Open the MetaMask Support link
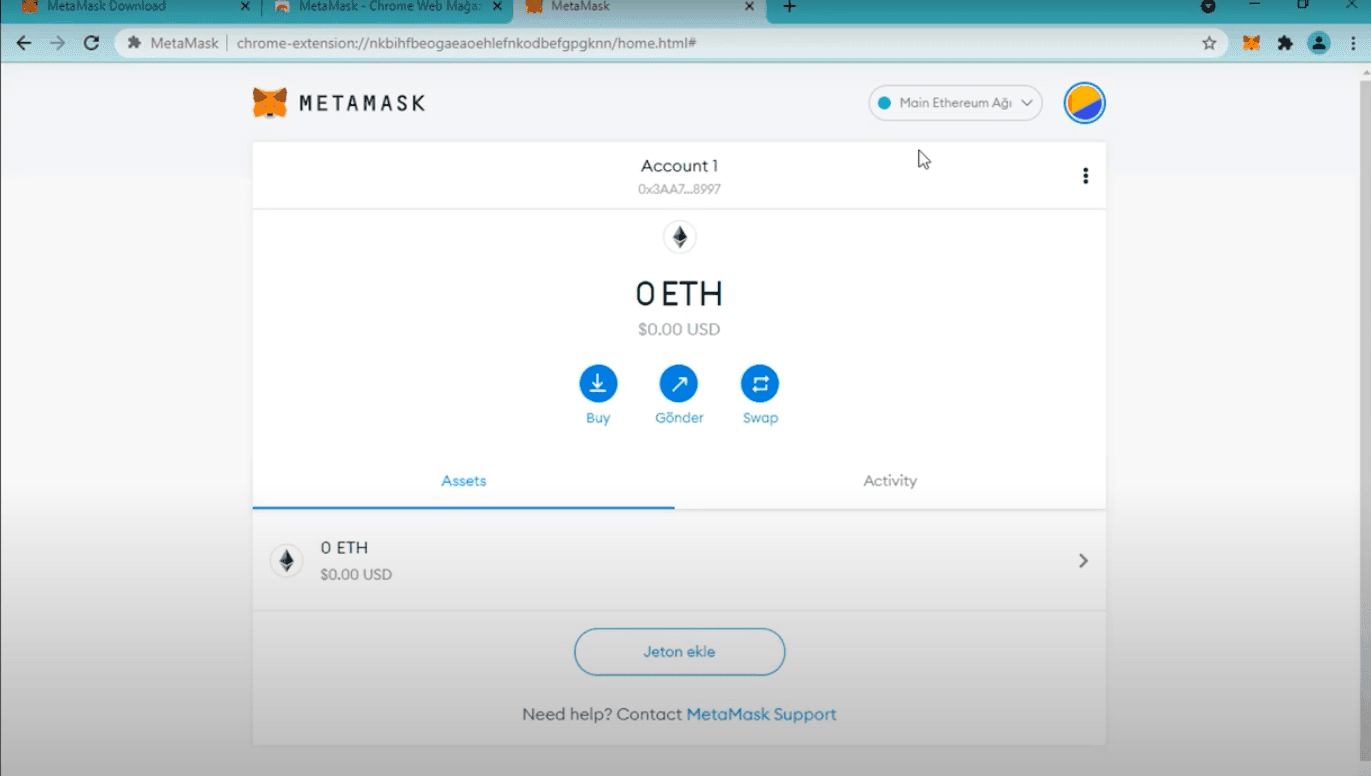This screenshot has width=1371, height=776. [x=761, y=714]
